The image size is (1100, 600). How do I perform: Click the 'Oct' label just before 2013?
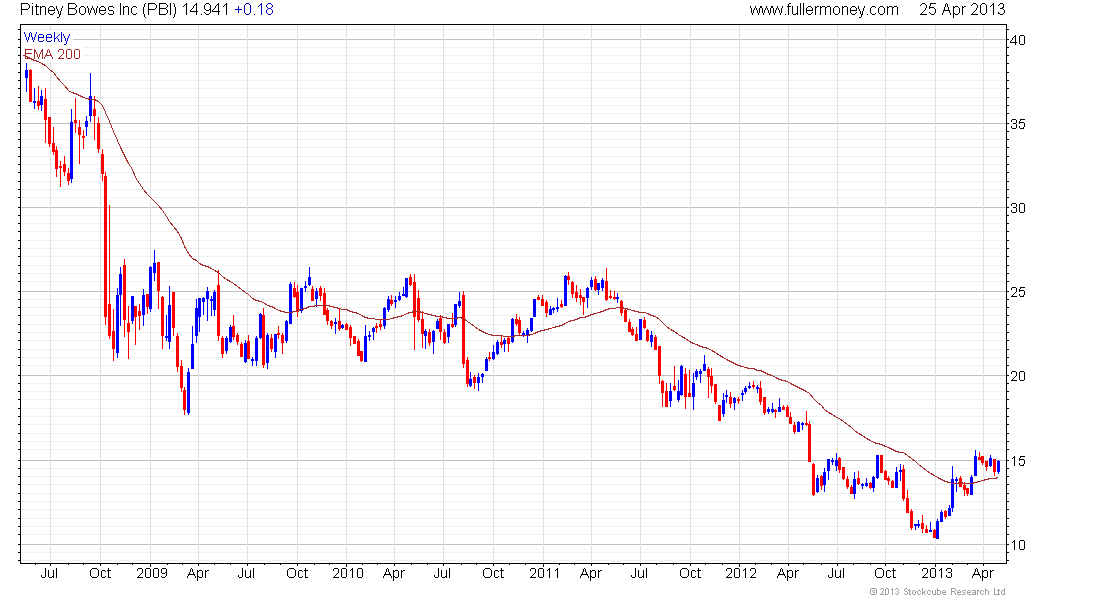coord(885,573)
